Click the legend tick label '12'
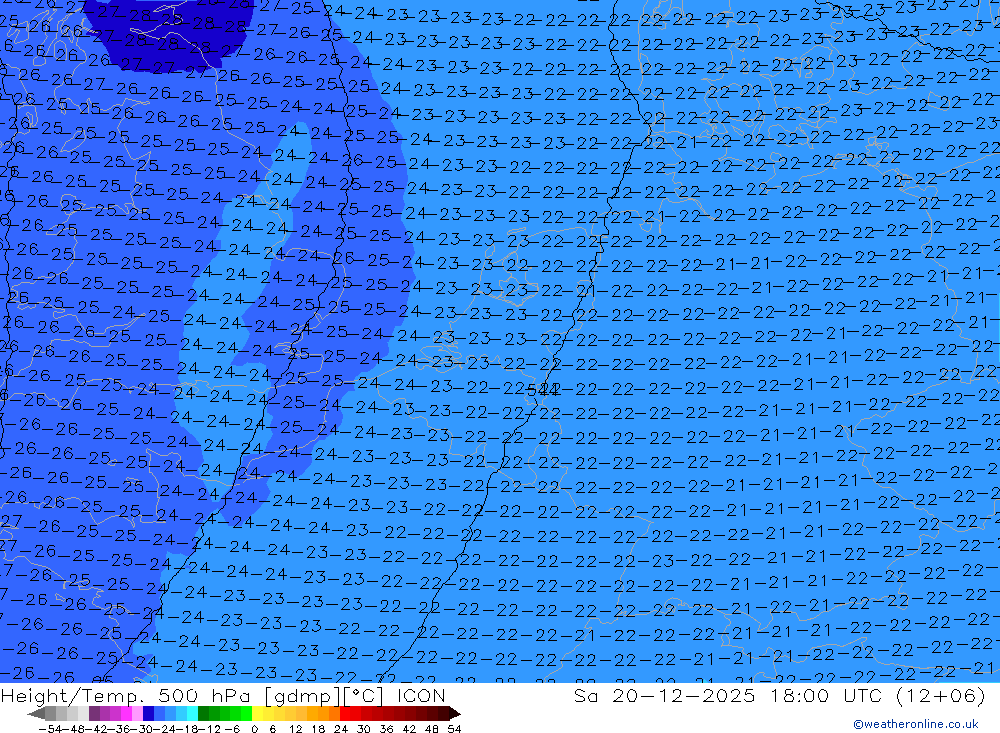This screenshot has width=1000, height=733. pyautogui.click(x=295, y=729)
